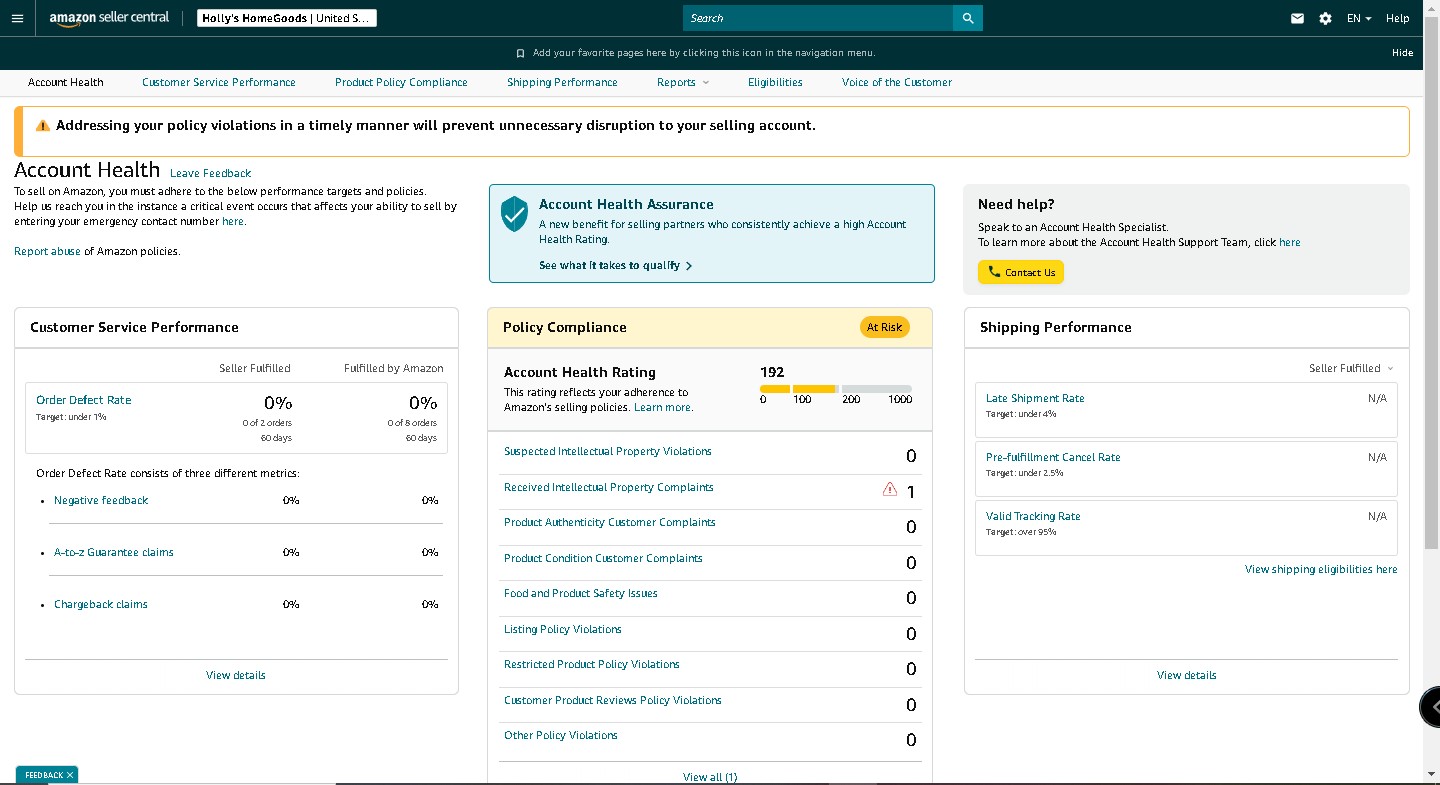
Task: Click the Account Health Rating progress bar
Action: tap(836, 389)
